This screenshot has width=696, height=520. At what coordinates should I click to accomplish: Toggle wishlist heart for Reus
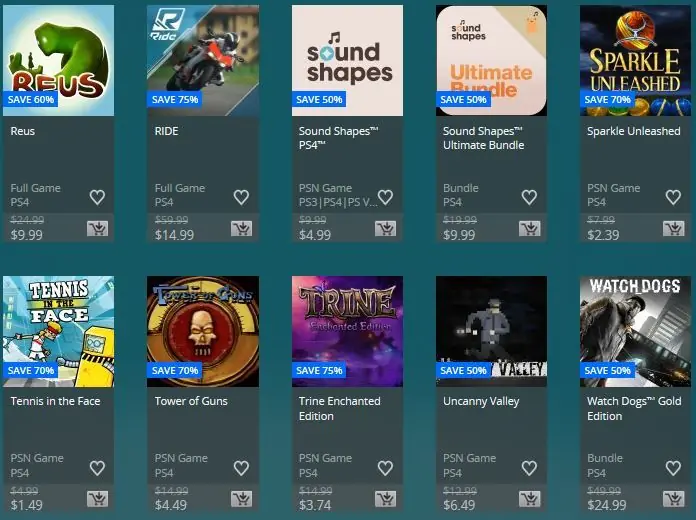tap(97, 197)
